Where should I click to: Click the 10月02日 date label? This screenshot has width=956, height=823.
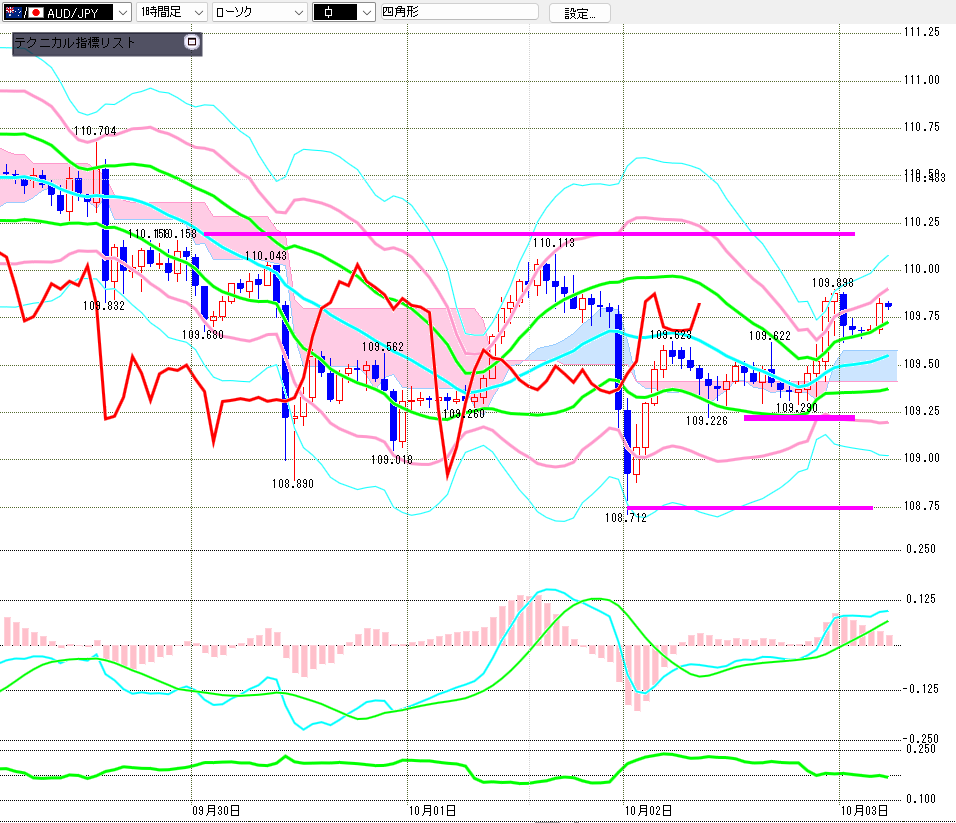click(x=649, y=811)
